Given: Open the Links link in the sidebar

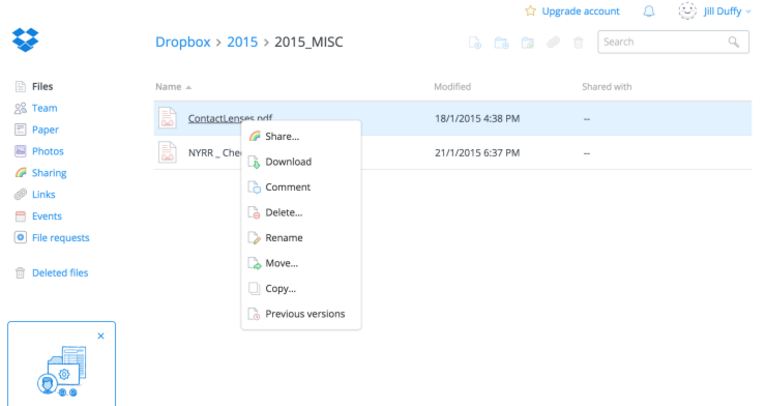Looking at the screenshot, I should click(x=43, y=194).
